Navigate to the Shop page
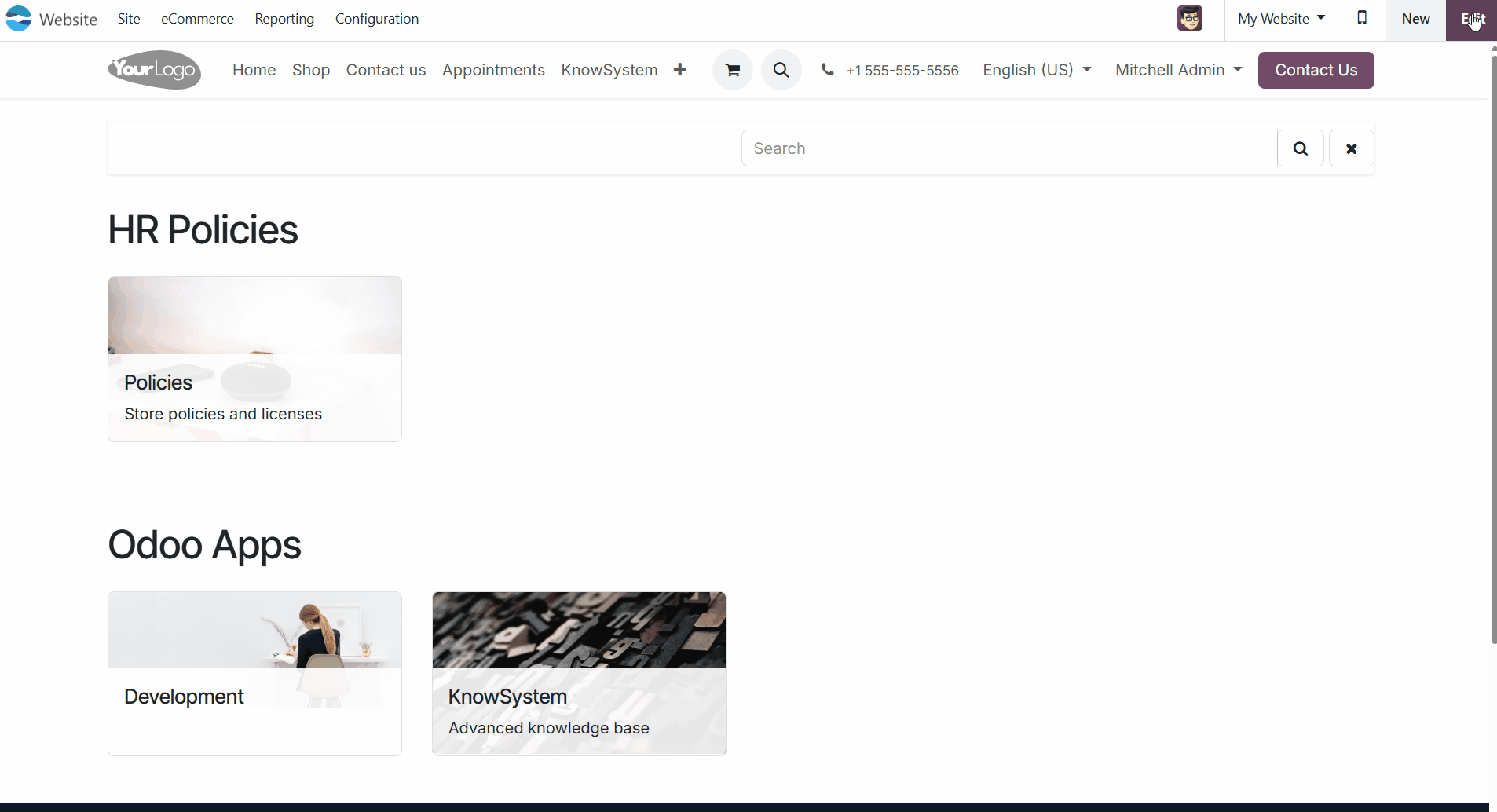The image size is (1497, 812). [311, 70]
